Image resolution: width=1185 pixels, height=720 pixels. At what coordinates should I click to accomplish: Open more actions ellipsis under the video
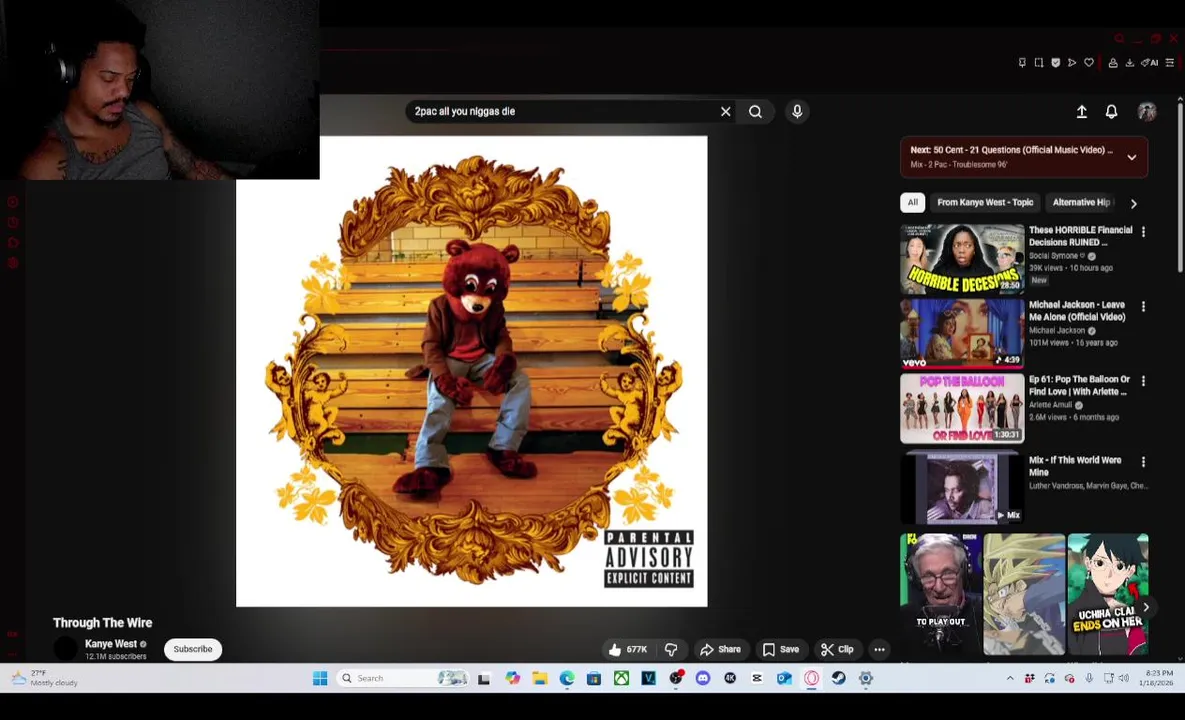coord(879,649)
